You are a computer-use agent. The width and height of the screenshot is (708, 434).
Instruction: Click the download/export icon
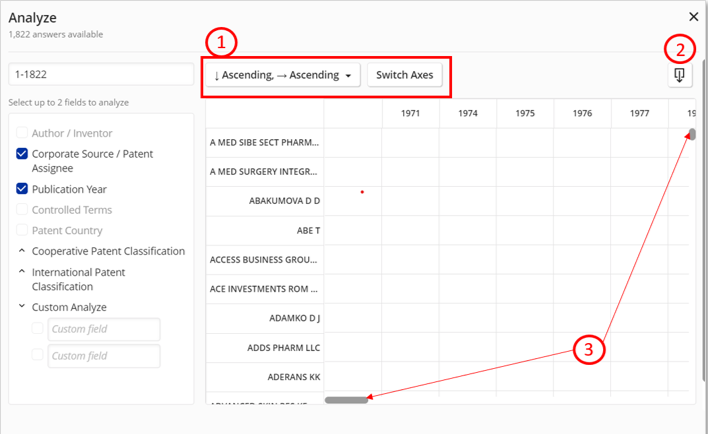click(680, 77)
